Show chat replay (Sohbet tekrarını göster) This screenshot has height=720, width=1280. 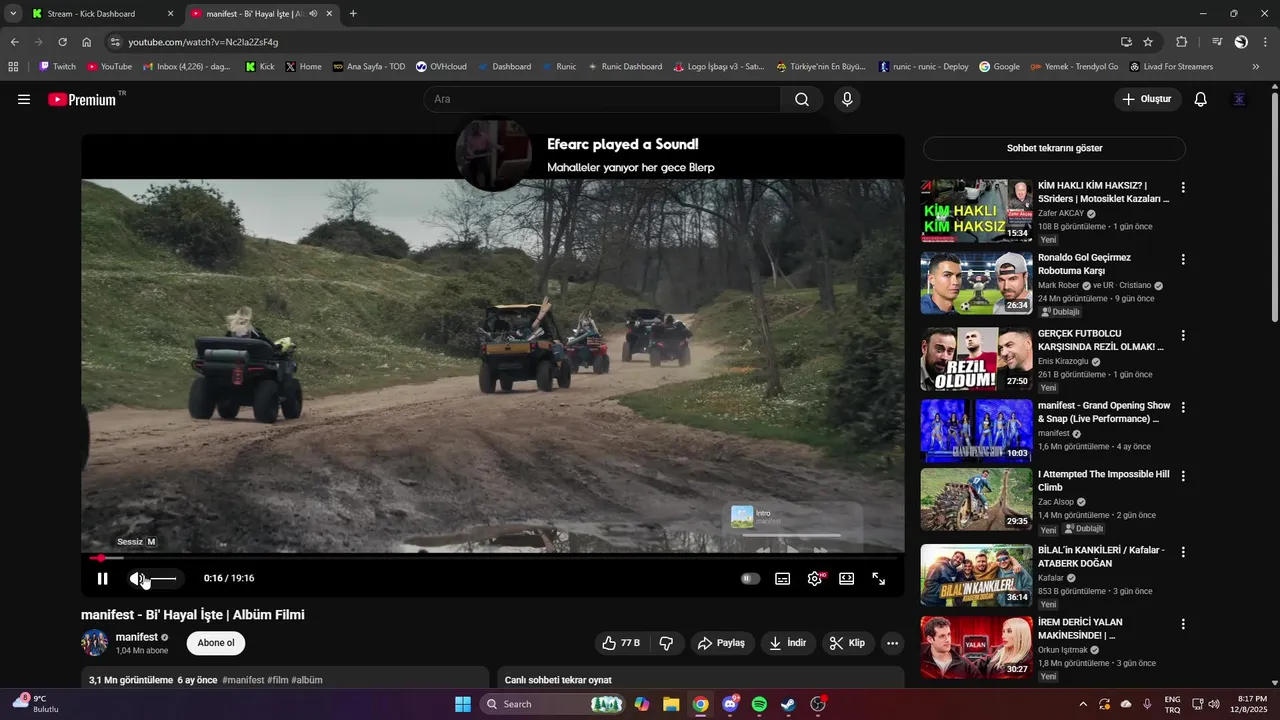click(x=1054, y=148)
